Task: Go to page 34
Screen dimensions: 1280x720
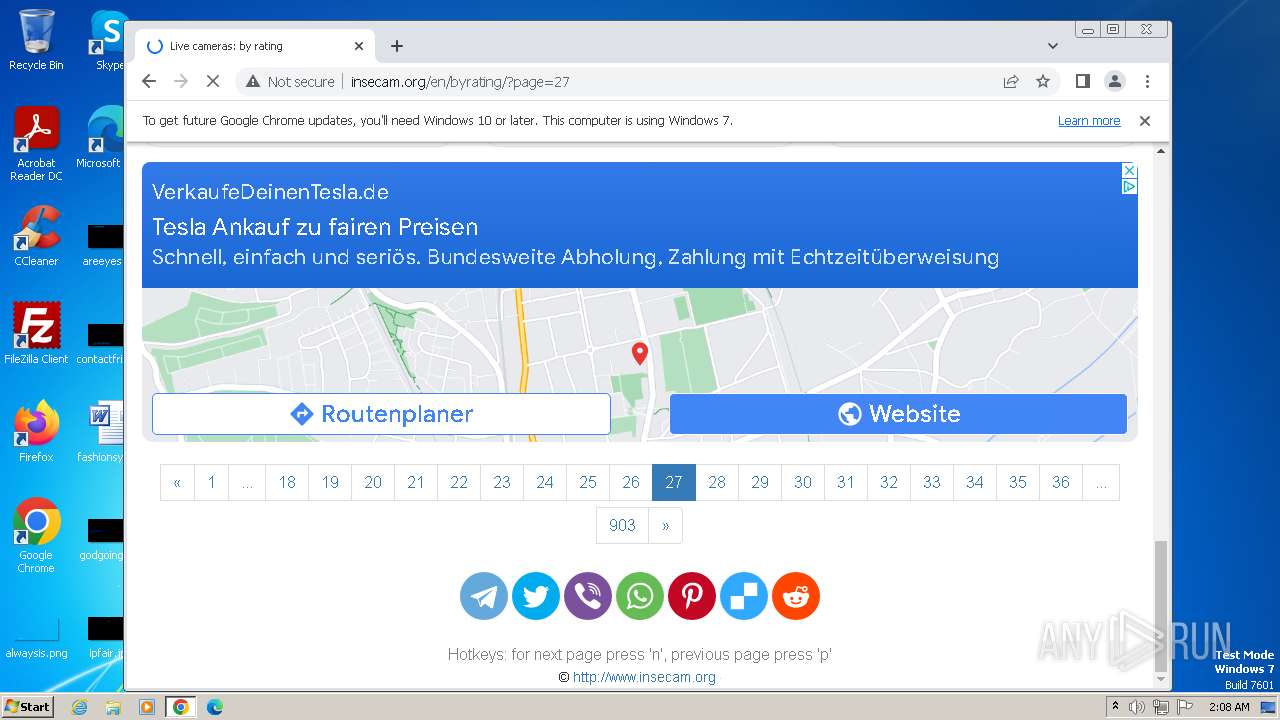Action: (x=975, y=482)
